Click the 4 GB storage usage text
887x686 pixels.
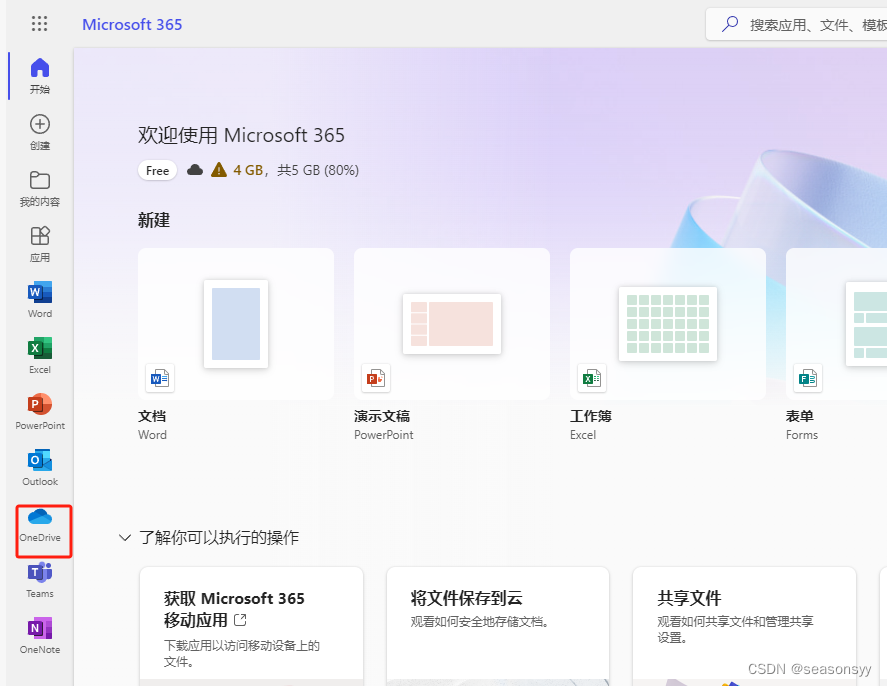click(248, 170)
